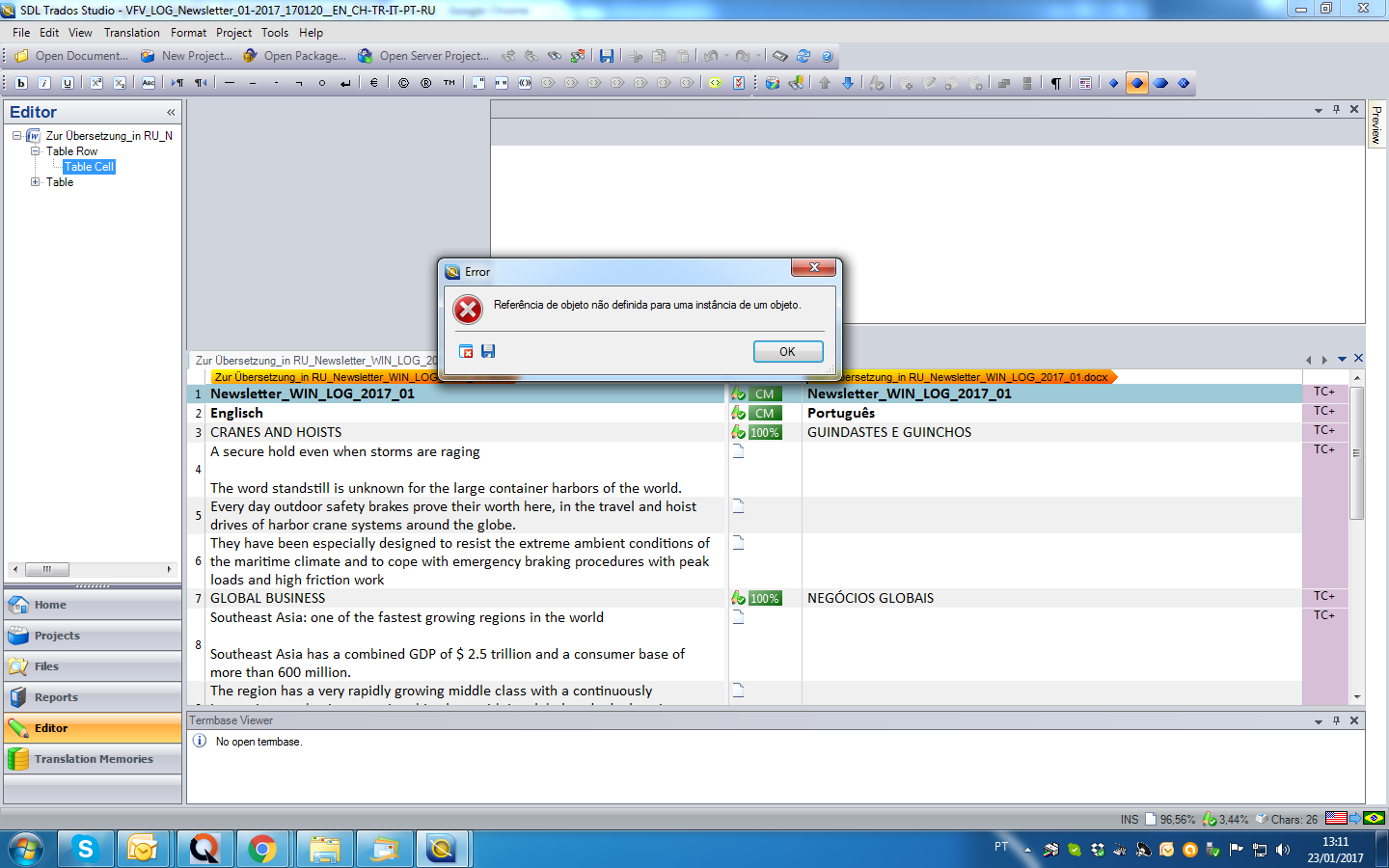
Task: Switch to the Reports view
Action: 93,697
